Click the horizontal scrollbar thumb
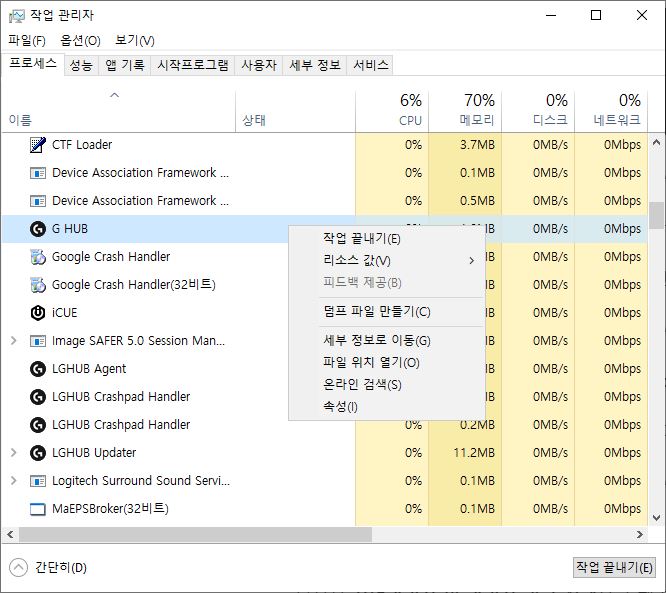 [x=195, y=534]
